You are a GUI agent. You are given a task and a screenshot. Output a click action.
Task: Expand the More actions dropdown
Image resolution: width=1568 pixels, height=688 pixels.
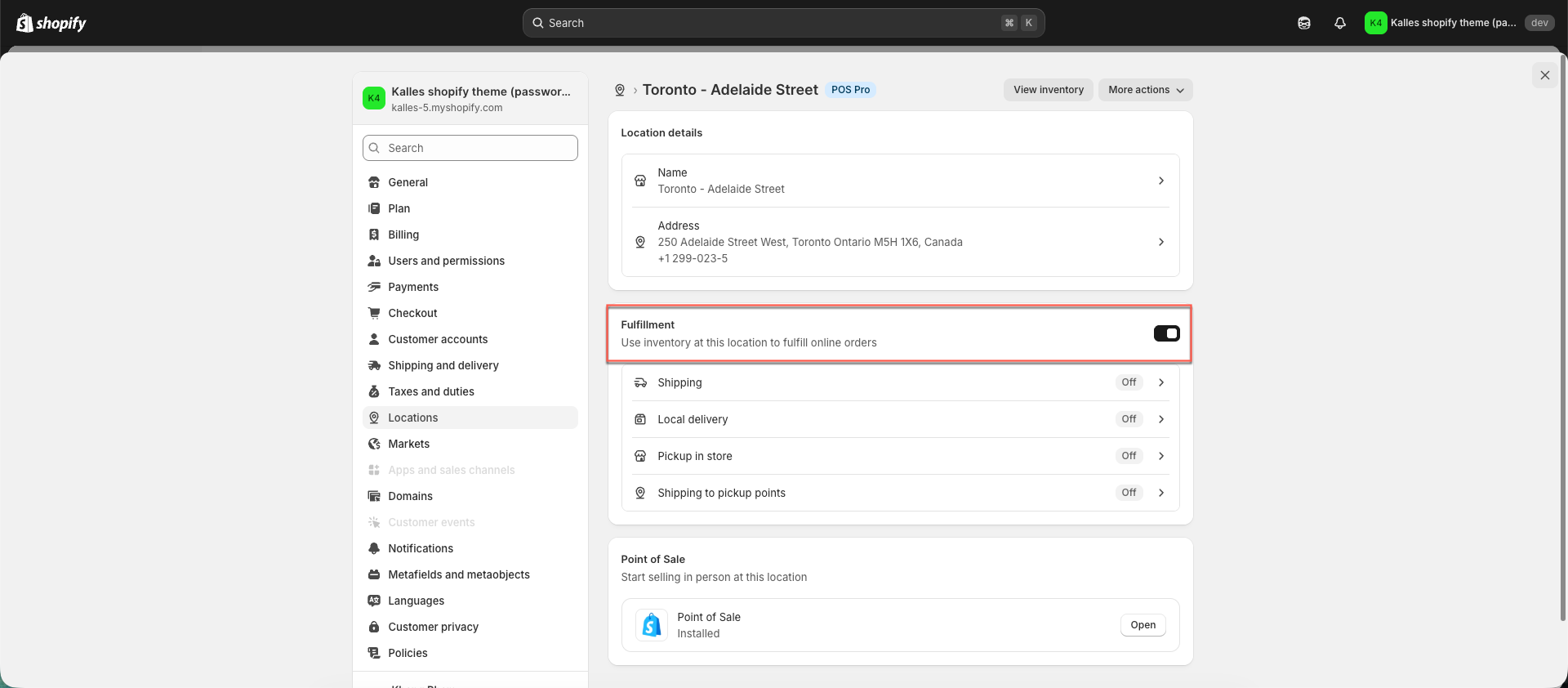click(x=1145, y=90)
